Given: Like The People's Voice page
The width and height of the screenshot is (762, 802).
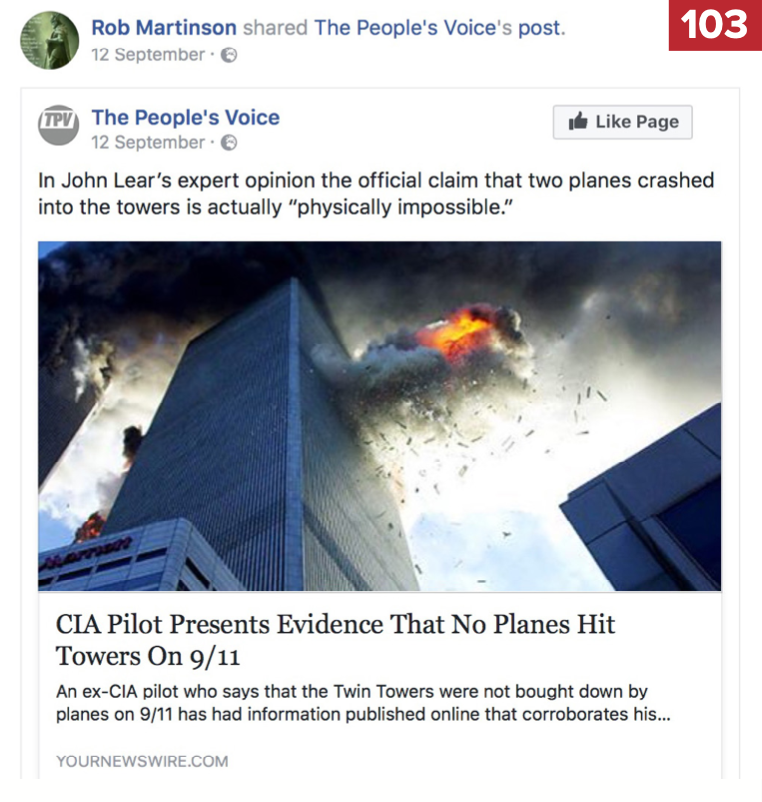Looking at the screenshot, I should pos(622,122).
